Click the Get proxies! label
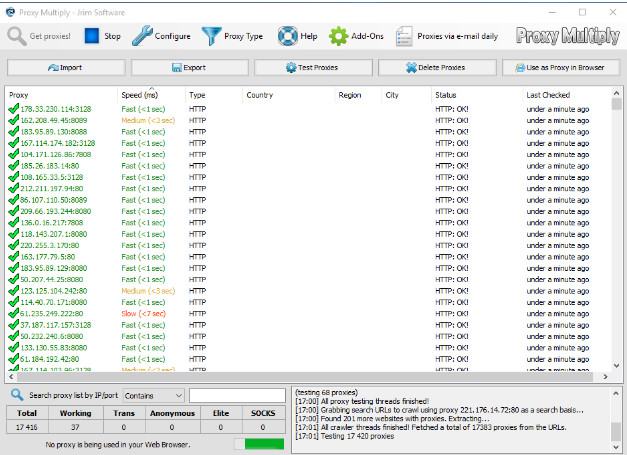The width and height of the screenshot is (627, 455). [50, 36]
